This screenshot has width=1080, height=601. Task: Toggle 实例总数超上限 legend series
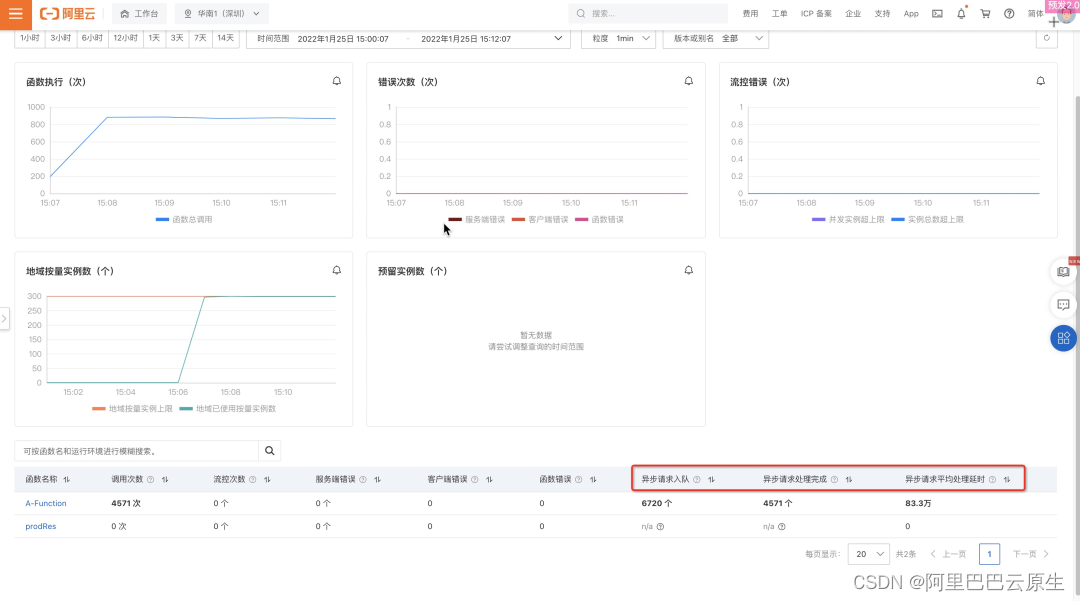click(x=927, y=220)
